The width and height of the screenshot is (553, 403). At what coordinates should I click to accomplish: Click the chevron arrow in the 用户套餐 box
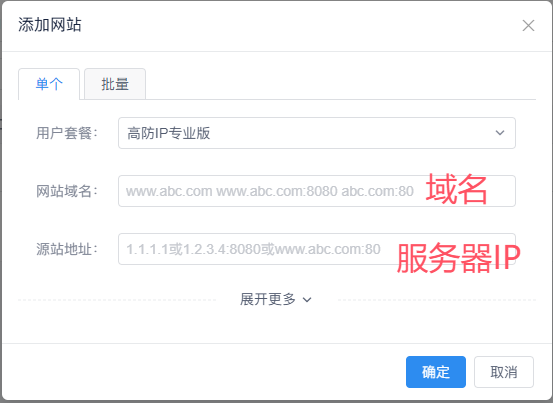coord(500,133)
